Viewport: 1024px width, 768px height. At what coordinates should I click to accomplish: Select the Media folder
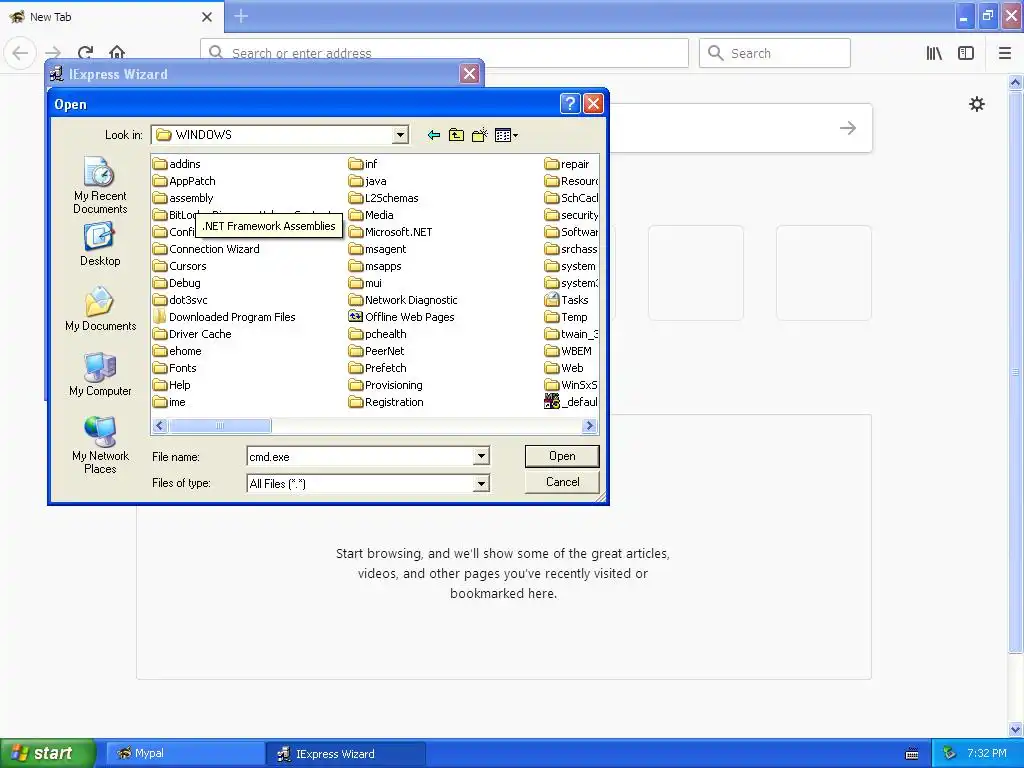pos(371,215)
